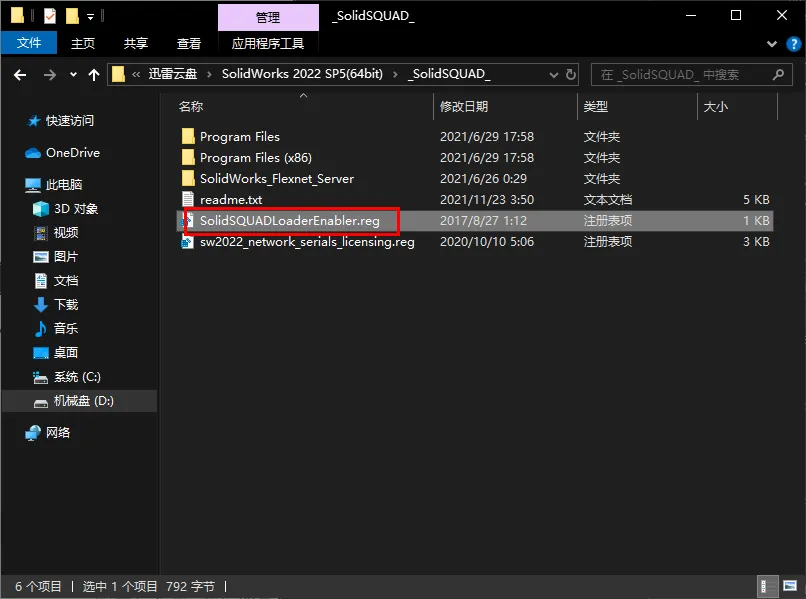Go up one folder level

pos(94,75)
